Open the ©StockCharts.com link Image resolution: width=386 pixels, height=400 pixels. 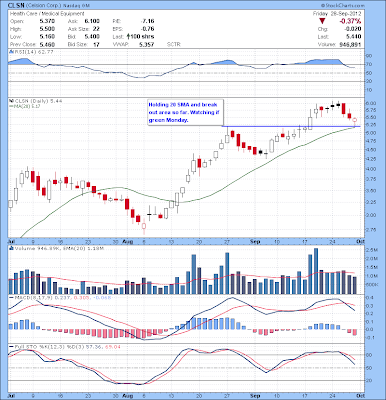pyautogui.click(x=343, y=6)
